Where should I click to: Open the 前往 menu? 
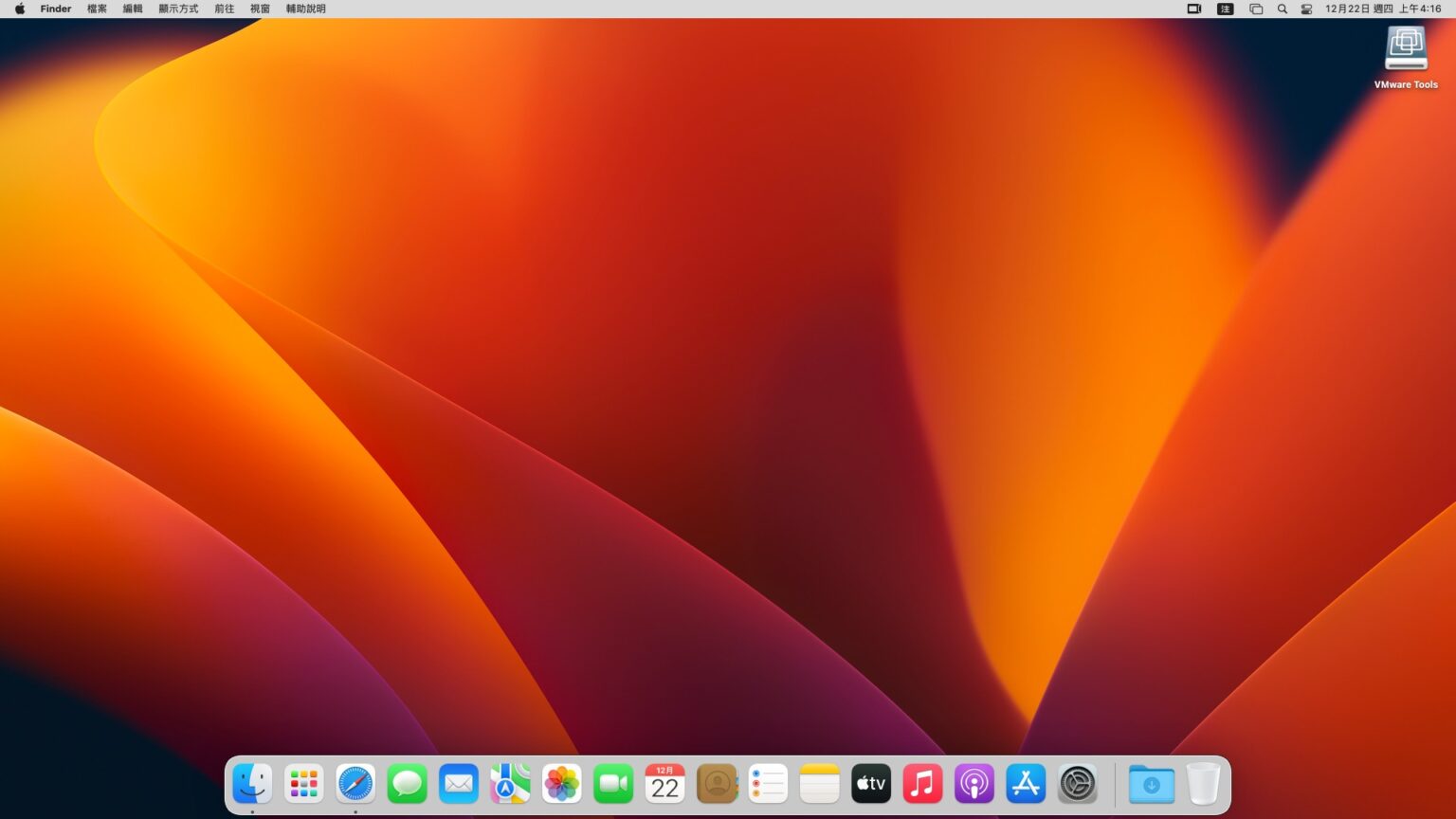click(224, 9)
